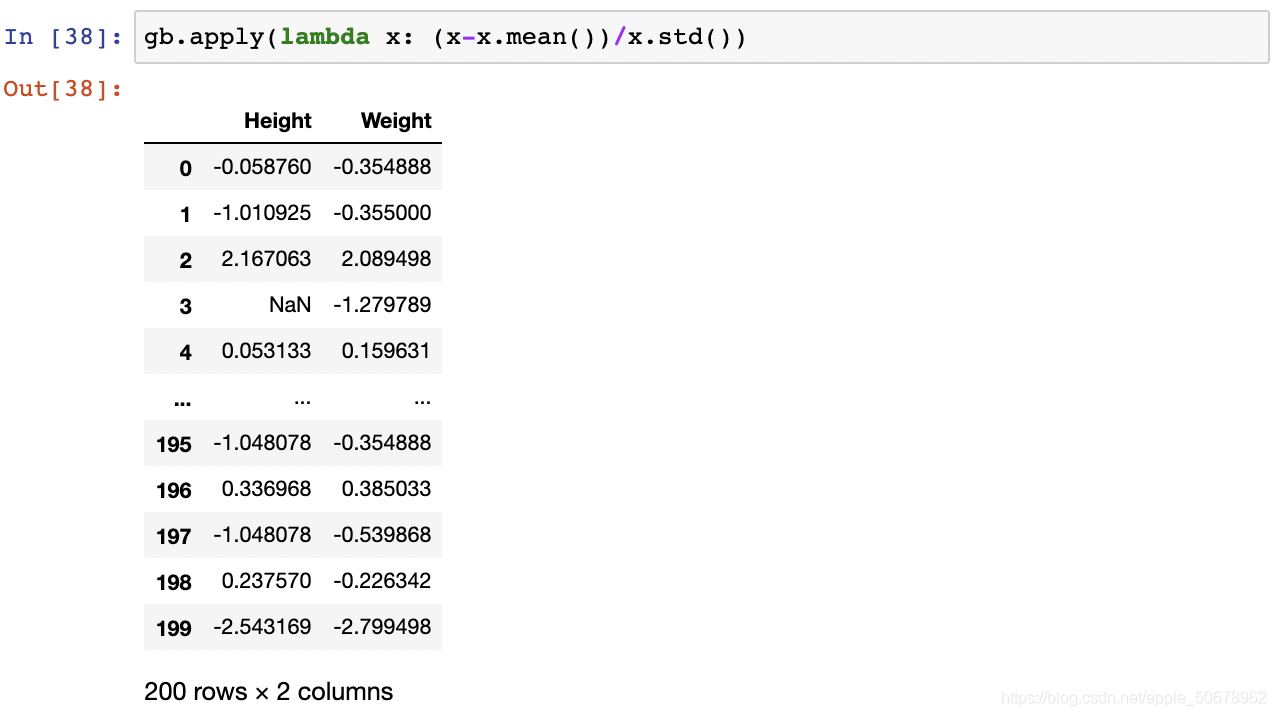Select index label 4 in the table
This screenshot has height=716, width=1276.
[185, 352]
